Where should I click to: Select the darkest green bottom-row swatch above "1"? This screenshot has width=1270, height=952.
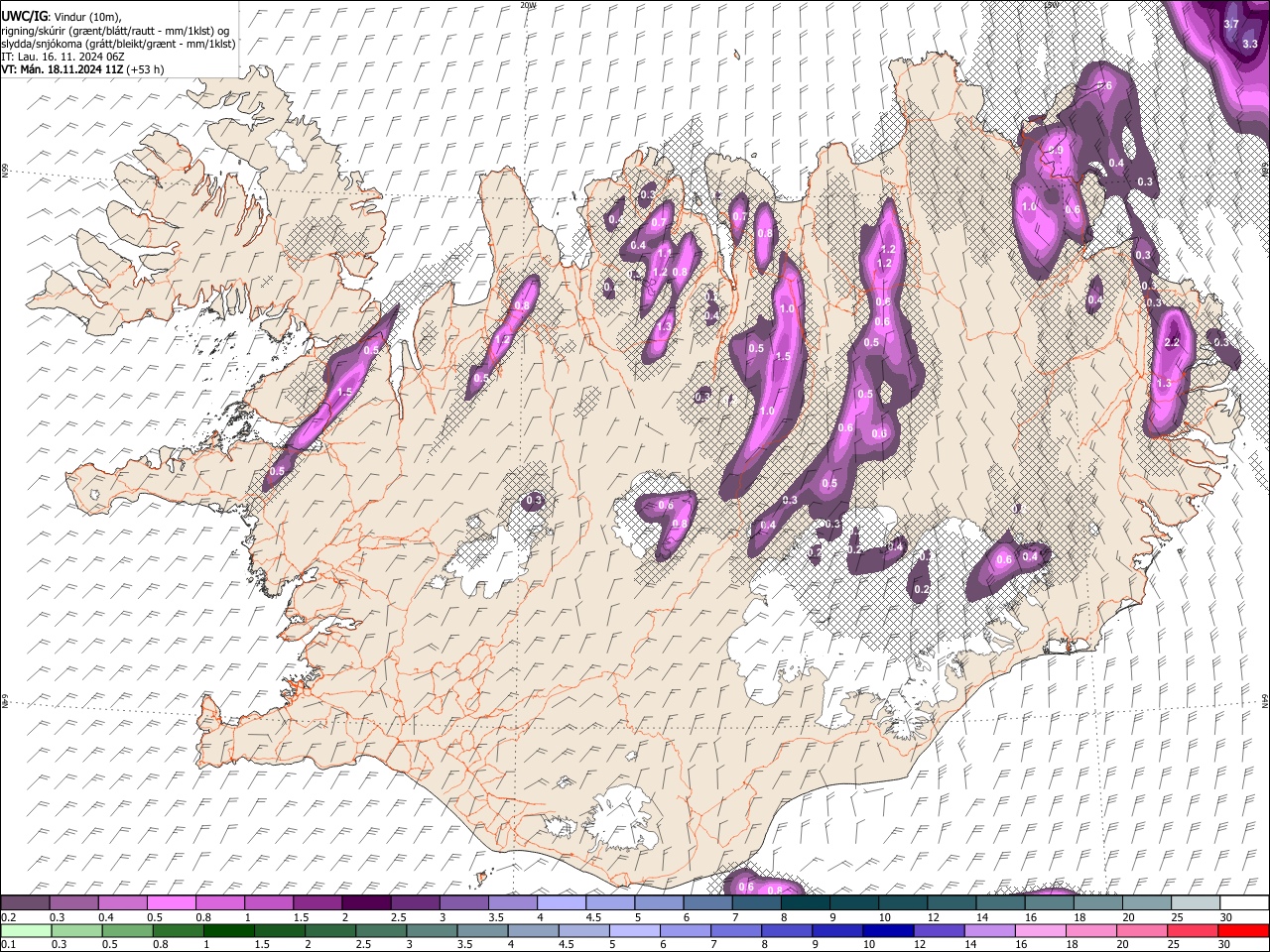click(228, 931)
